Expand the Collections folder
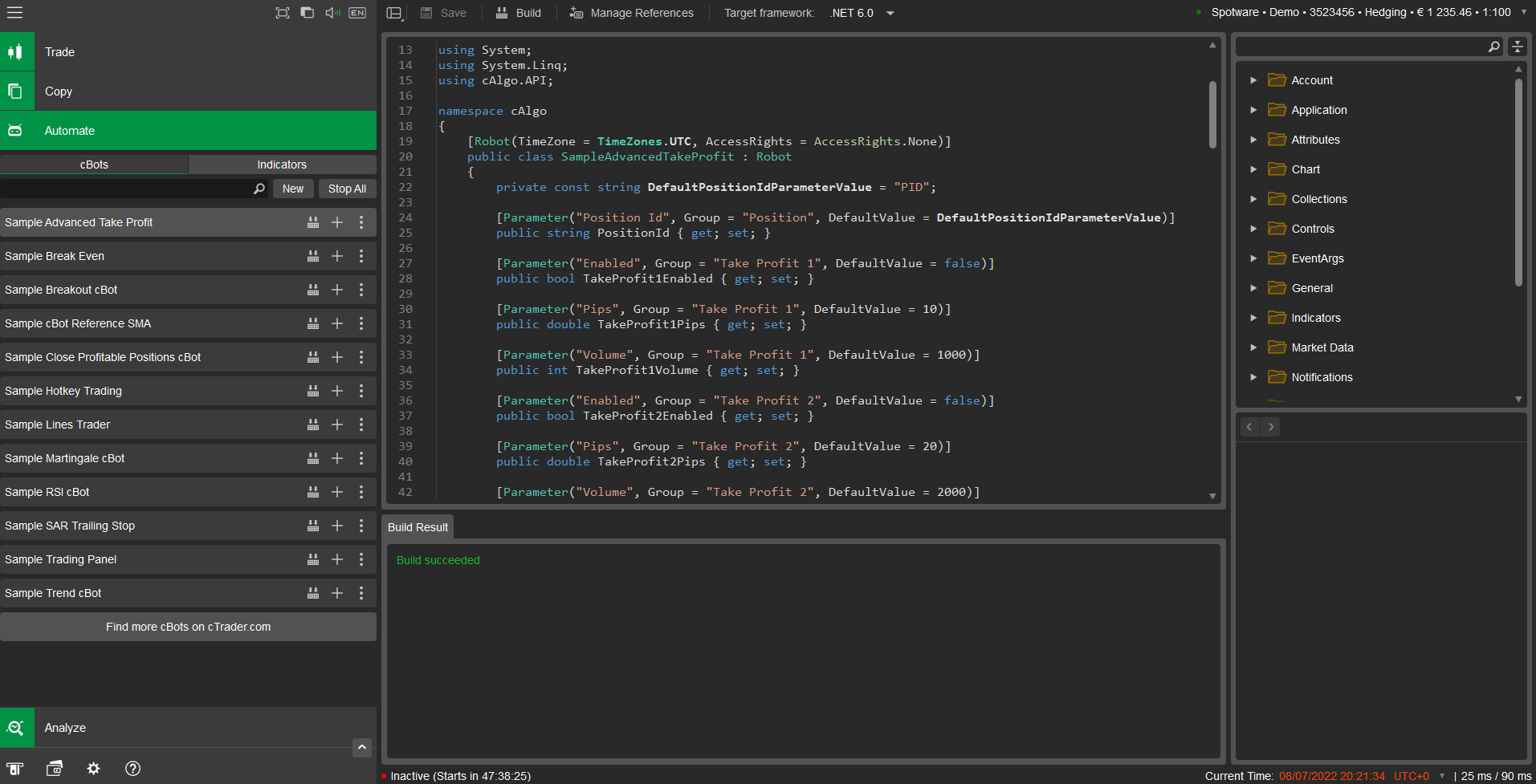Screen dimensions: 1536x784 (x=1253, y=199)
